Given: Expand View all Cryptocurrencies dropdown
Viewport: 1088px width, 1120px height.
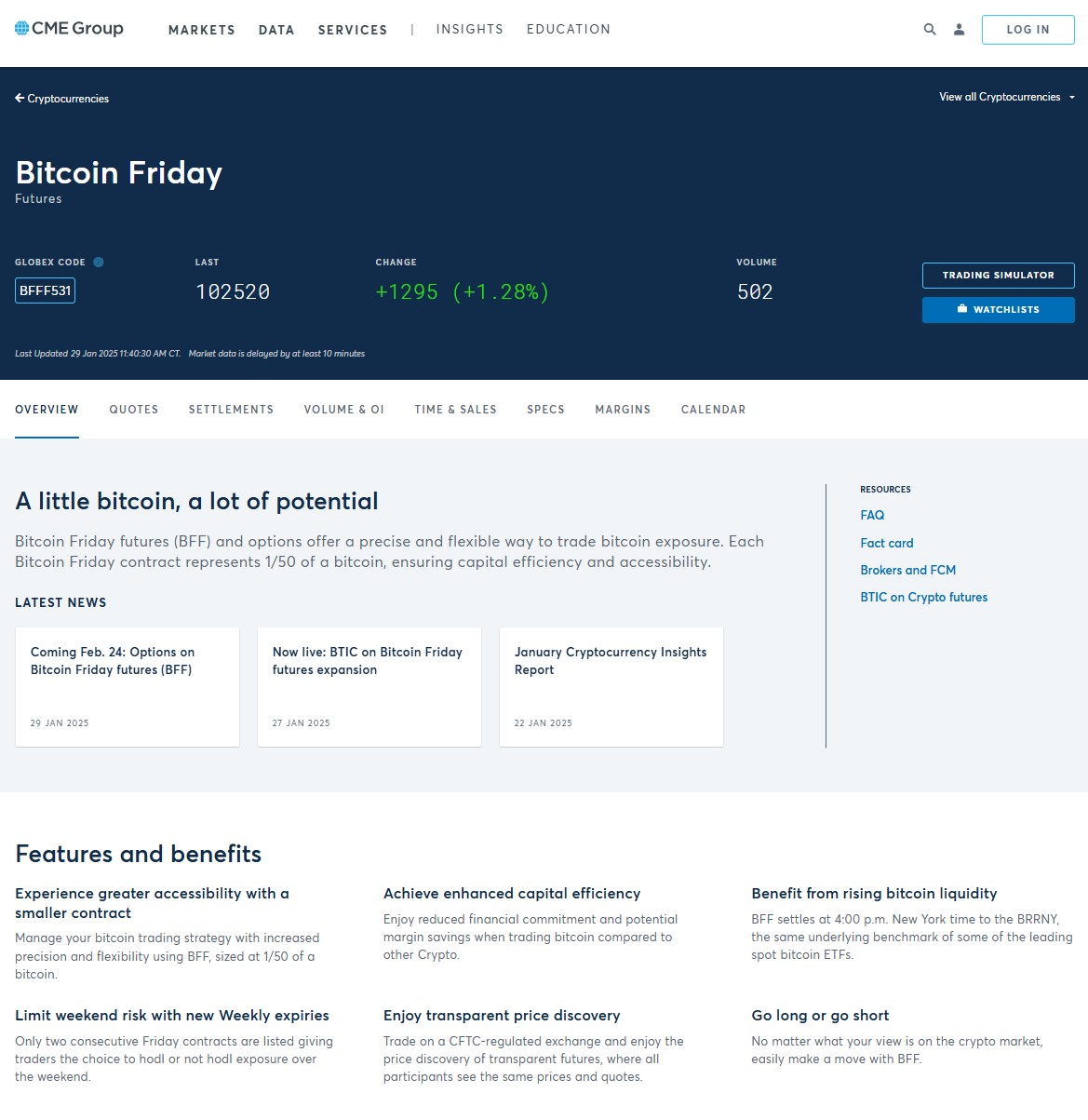Looking at the screenshot, I should click(1007, 97).
